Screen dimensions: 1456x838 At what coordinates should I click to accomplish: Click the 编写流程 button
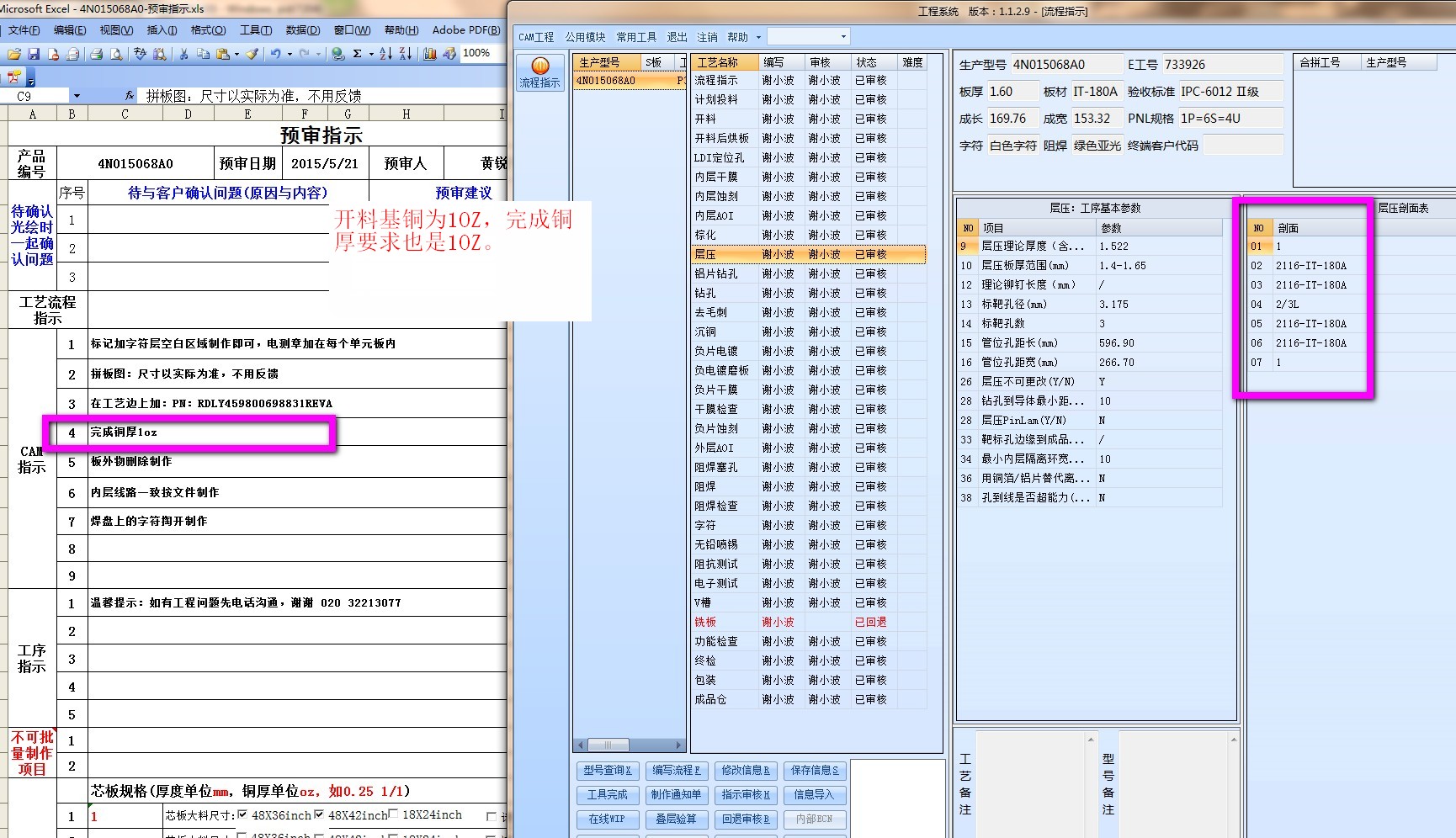[676, 770]
